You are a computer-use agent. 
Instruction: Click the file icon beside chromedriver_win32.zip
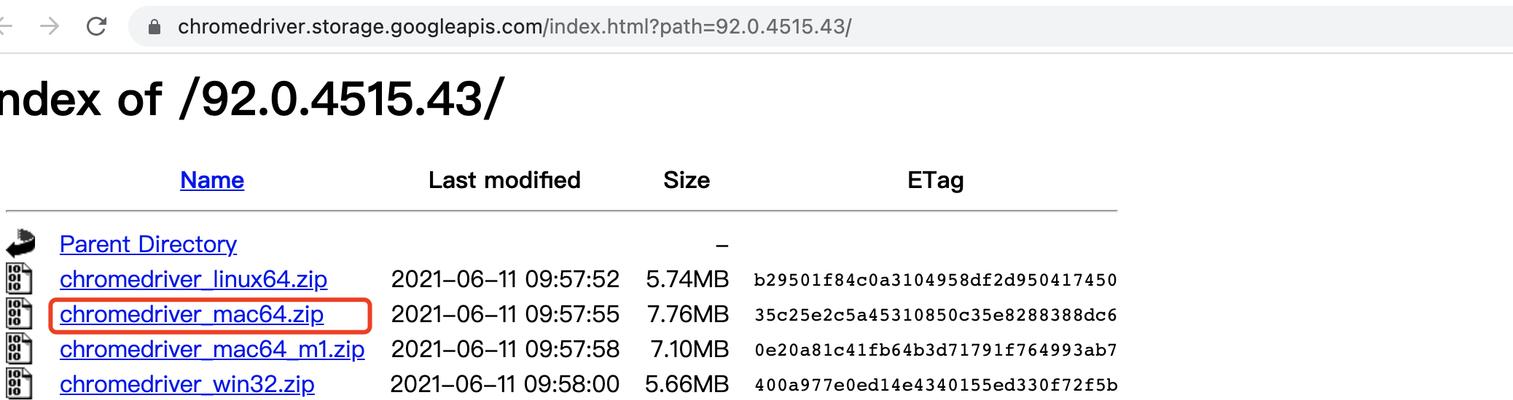19,384
